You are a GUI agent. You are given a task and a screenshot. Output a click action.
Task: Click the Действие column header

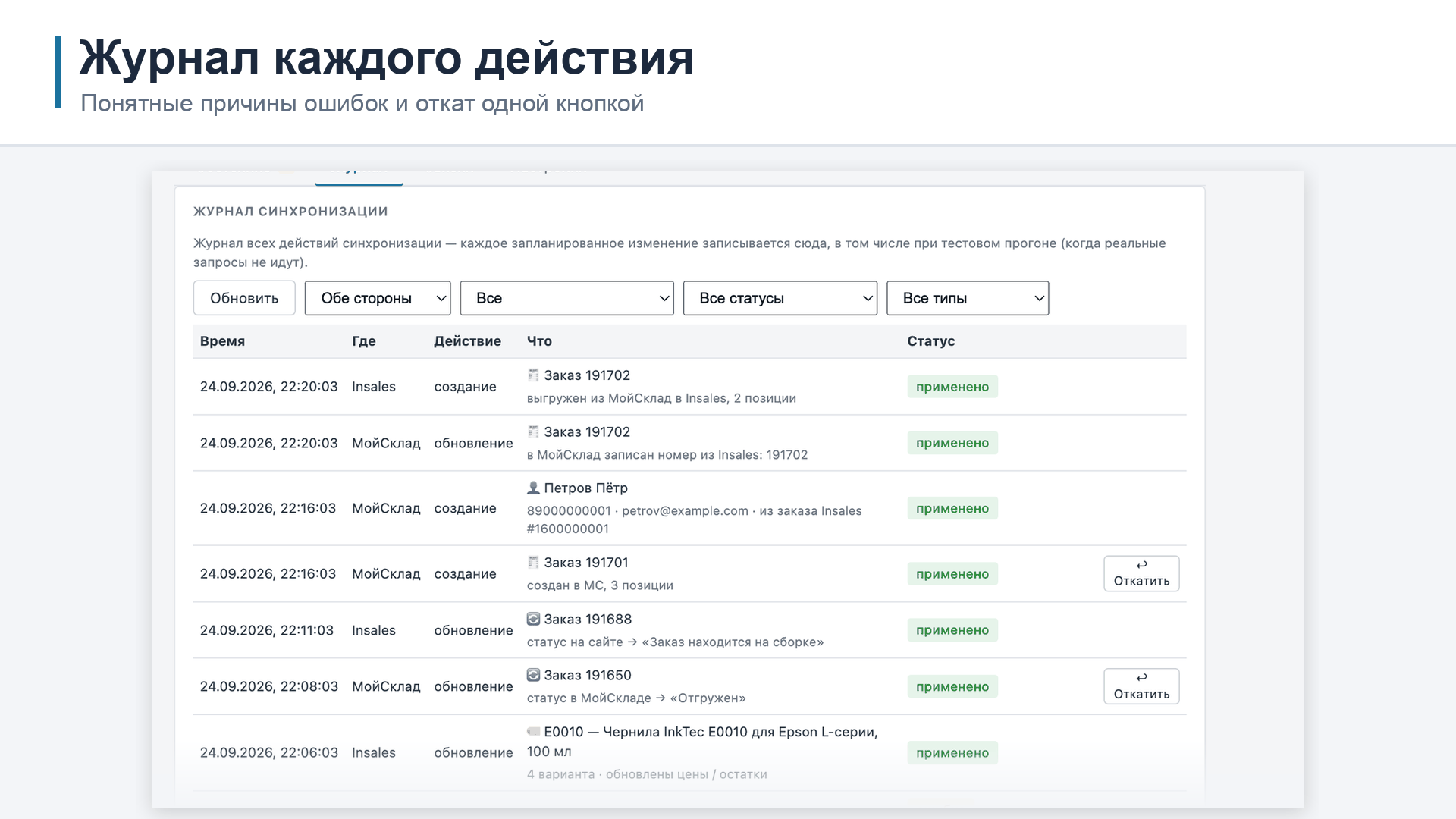point(467,341)
